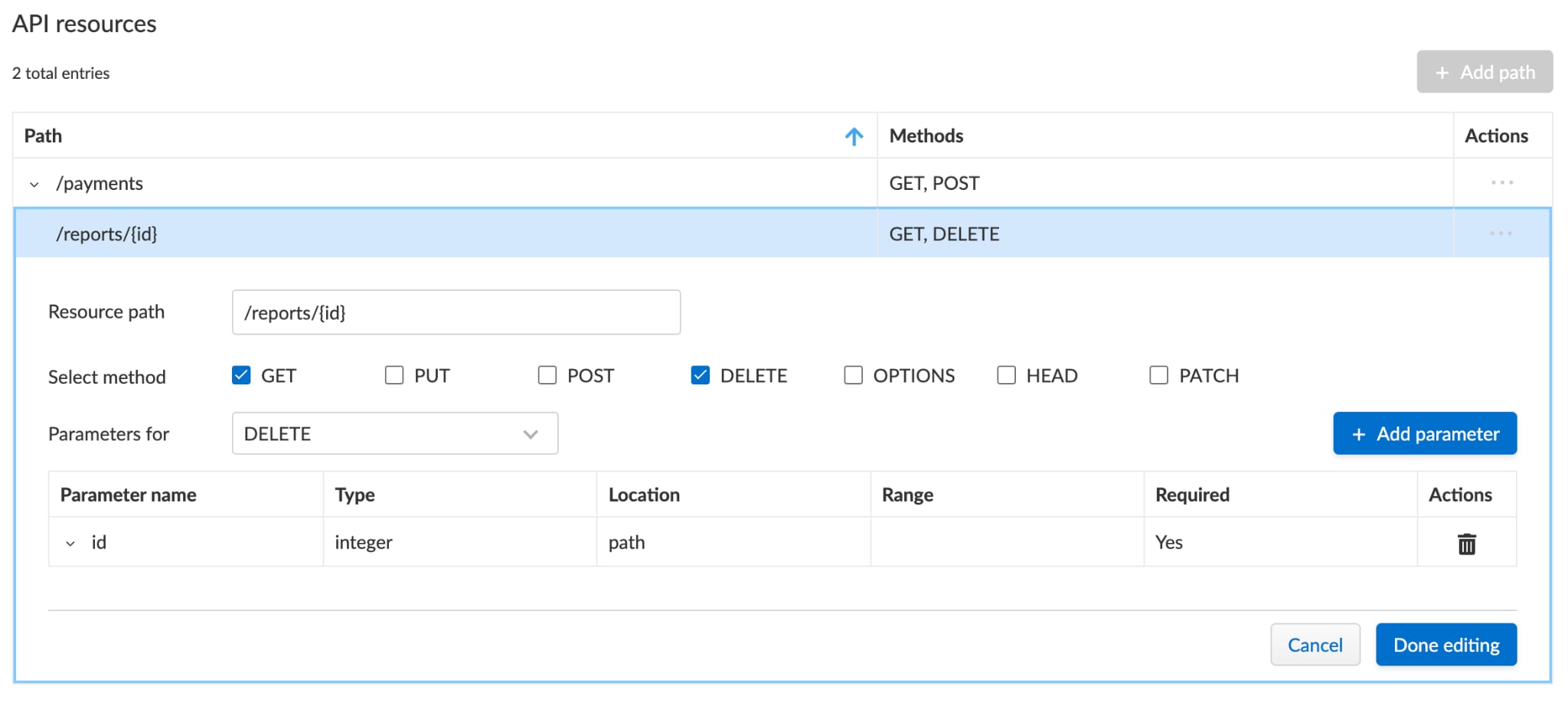Tick the PATCH method checkbox
The height and width of the screenshot is (703, 1568).
coord(1159,375)
